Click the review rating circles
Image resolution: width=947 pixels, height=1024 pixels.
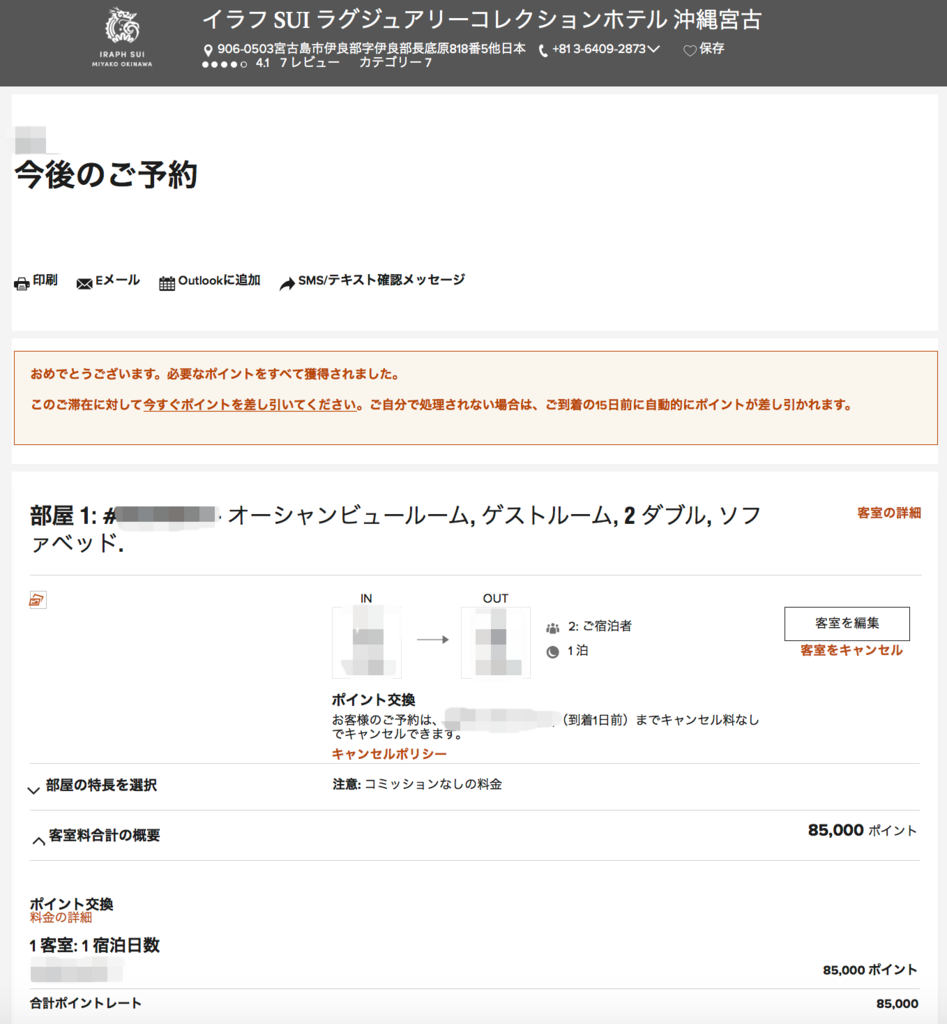(x=225, y=64)
